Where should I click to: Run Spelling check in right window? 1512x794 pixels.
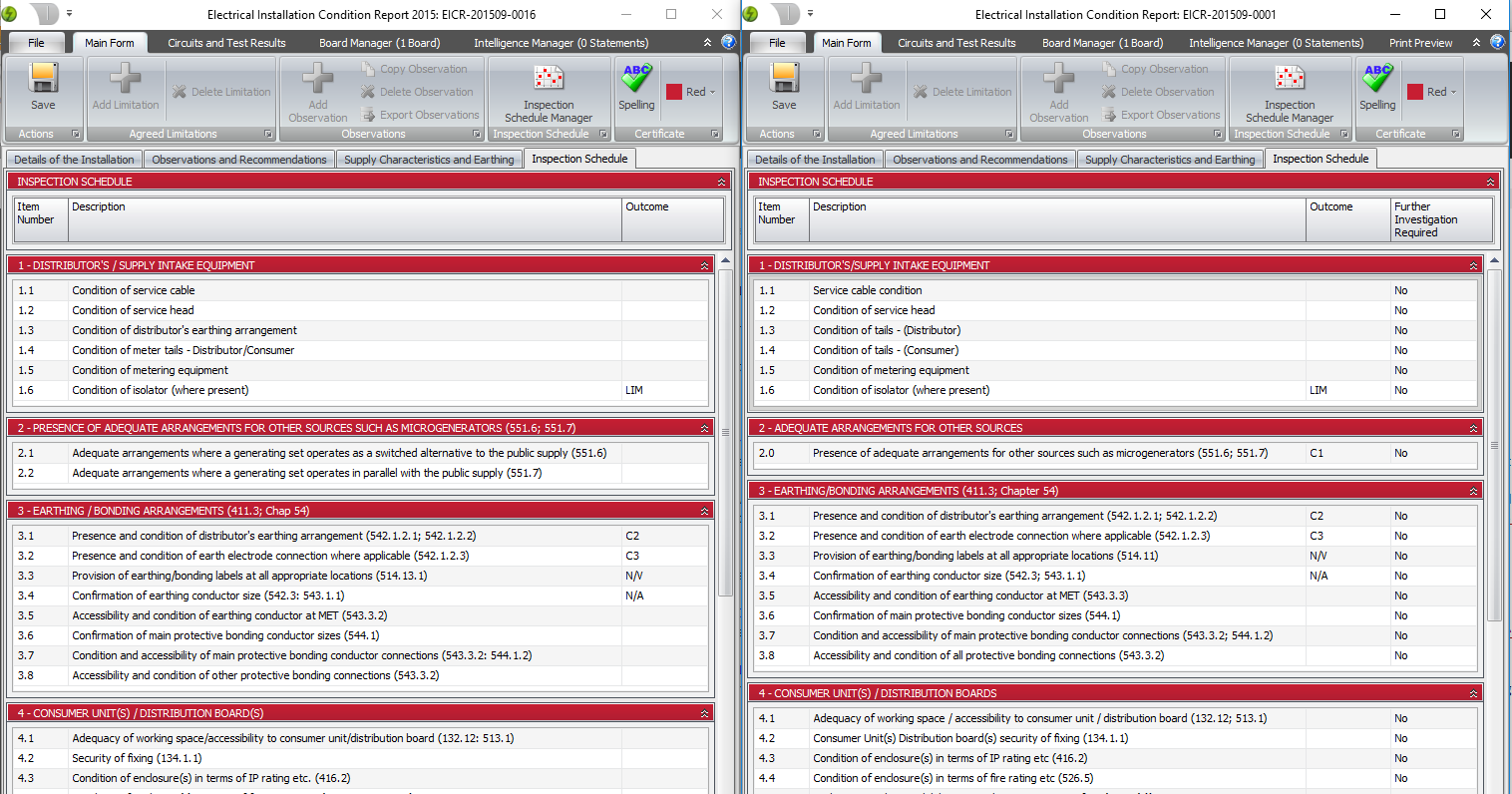point(1377,87)
